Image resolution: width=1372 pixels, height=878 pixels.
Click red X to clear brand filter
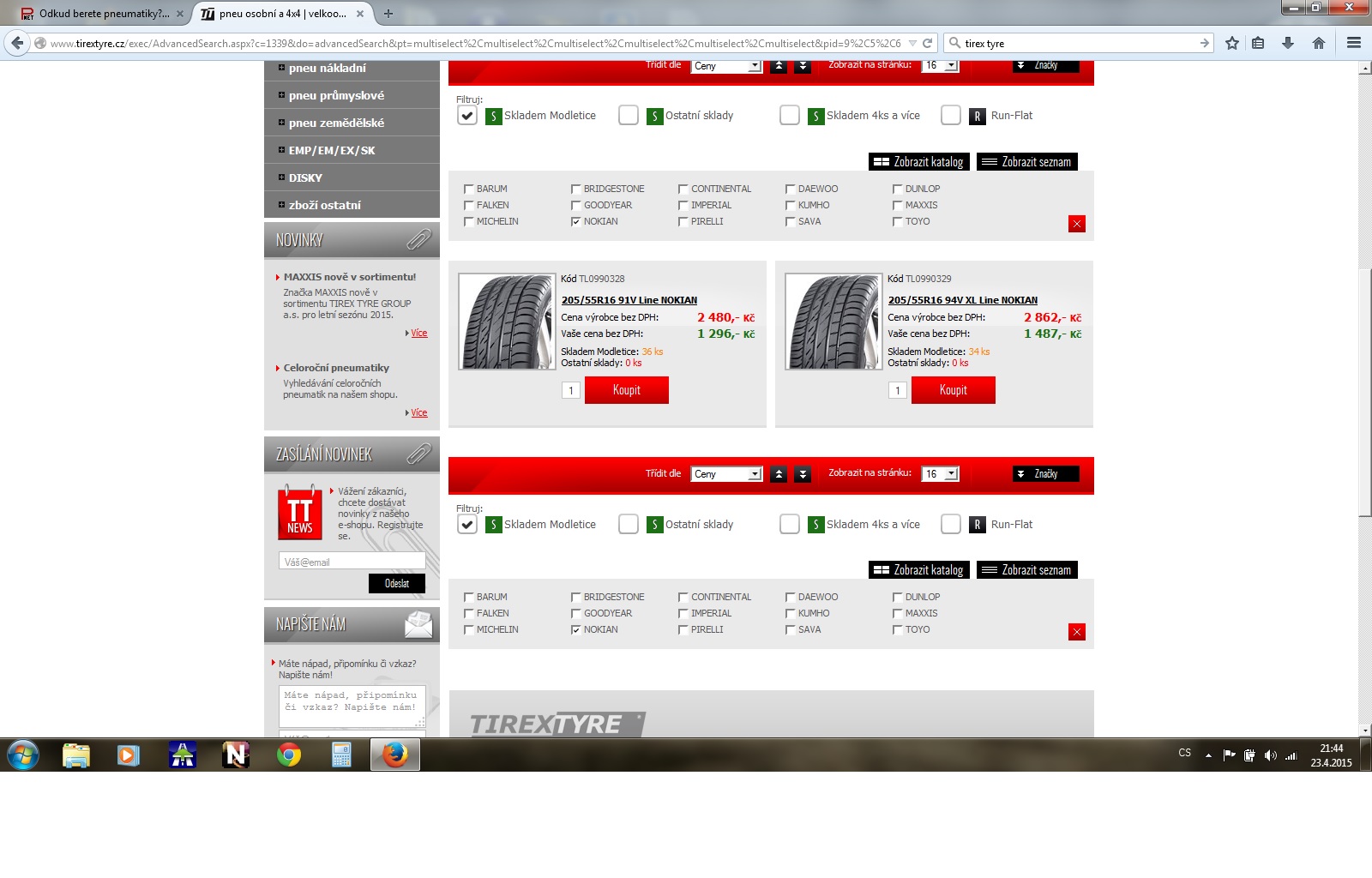(x=1077, y=224)
